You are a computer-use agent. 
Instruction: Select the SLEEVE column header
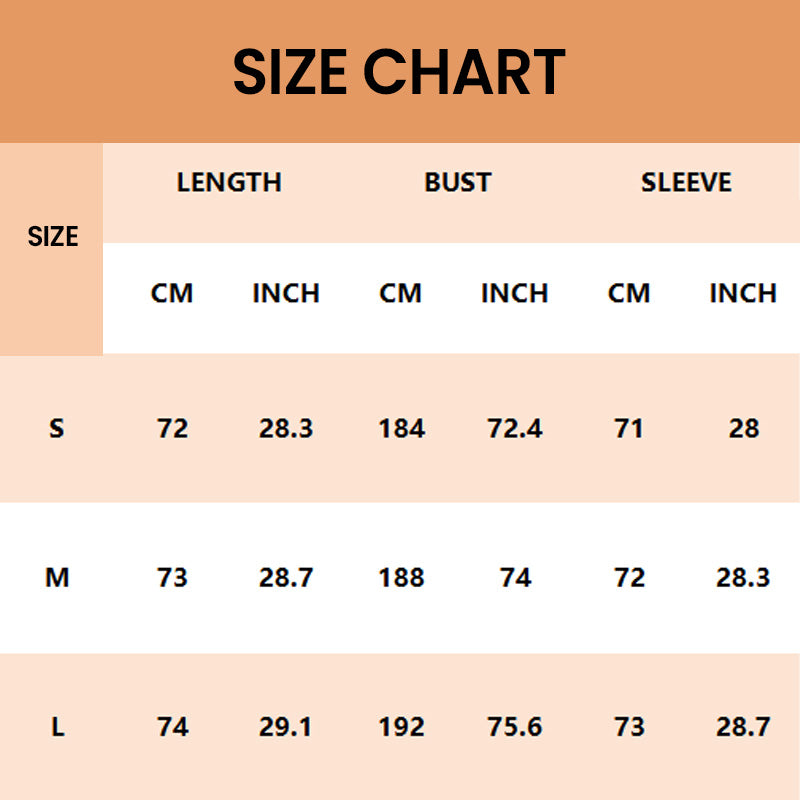tap(686, 182)
